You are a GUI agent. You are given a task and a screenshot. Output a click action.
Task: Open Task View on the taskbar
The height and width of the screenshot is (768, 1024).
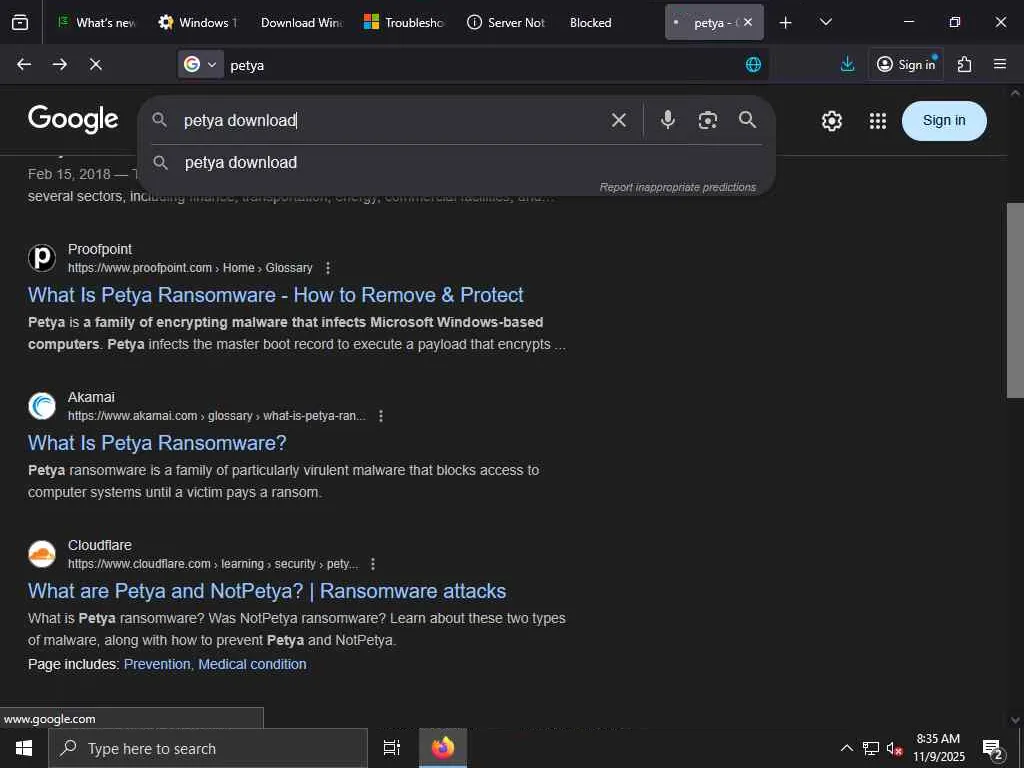[391, 748]
